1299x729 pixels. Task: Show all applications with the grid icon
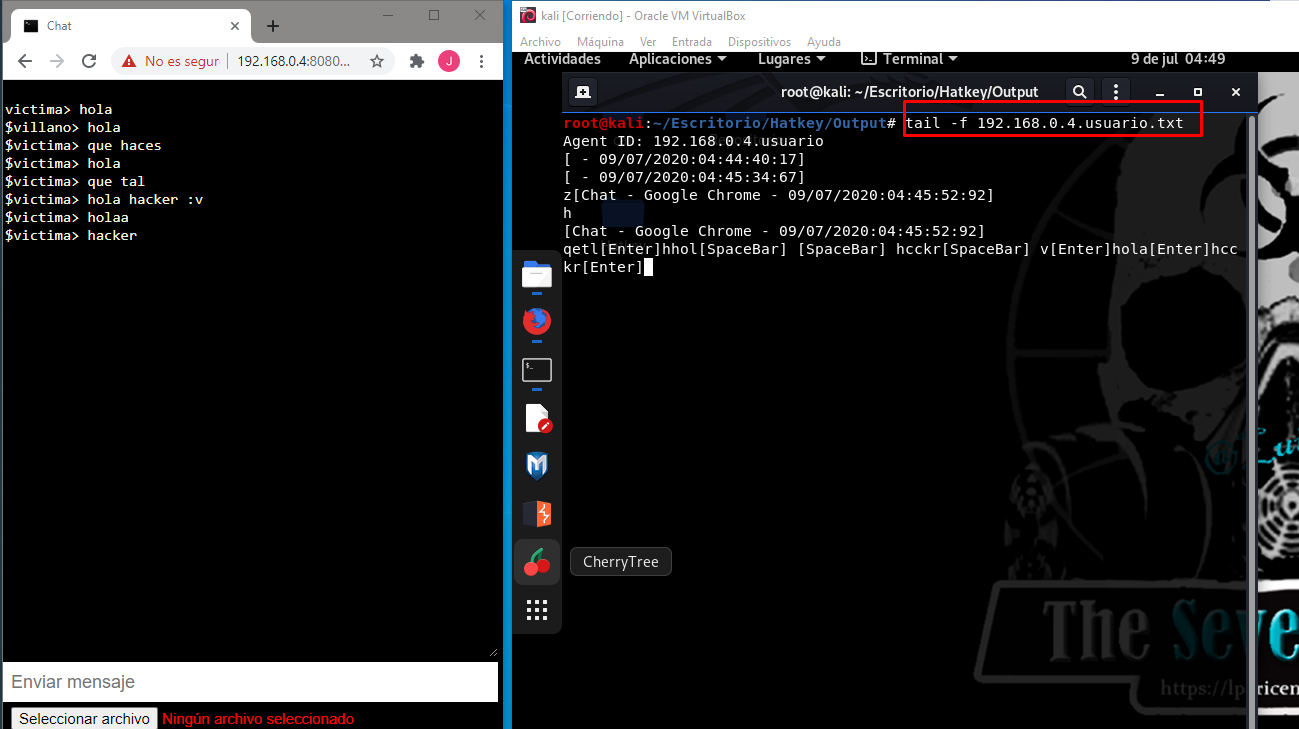click(x=537, y=609)
